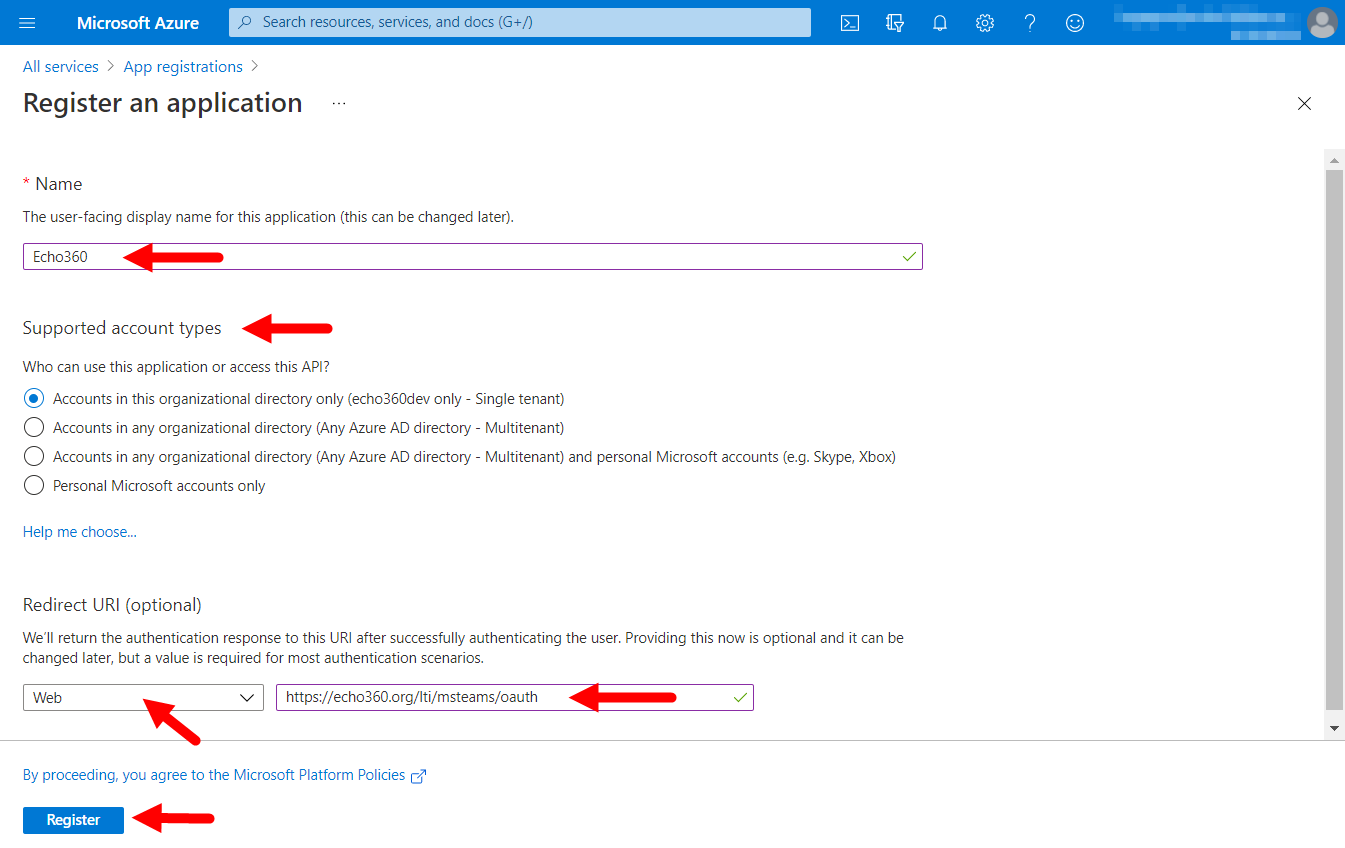Click the Microsoft Azure home logo
This screenshot has width=1345, height=848.
(138, 22)
